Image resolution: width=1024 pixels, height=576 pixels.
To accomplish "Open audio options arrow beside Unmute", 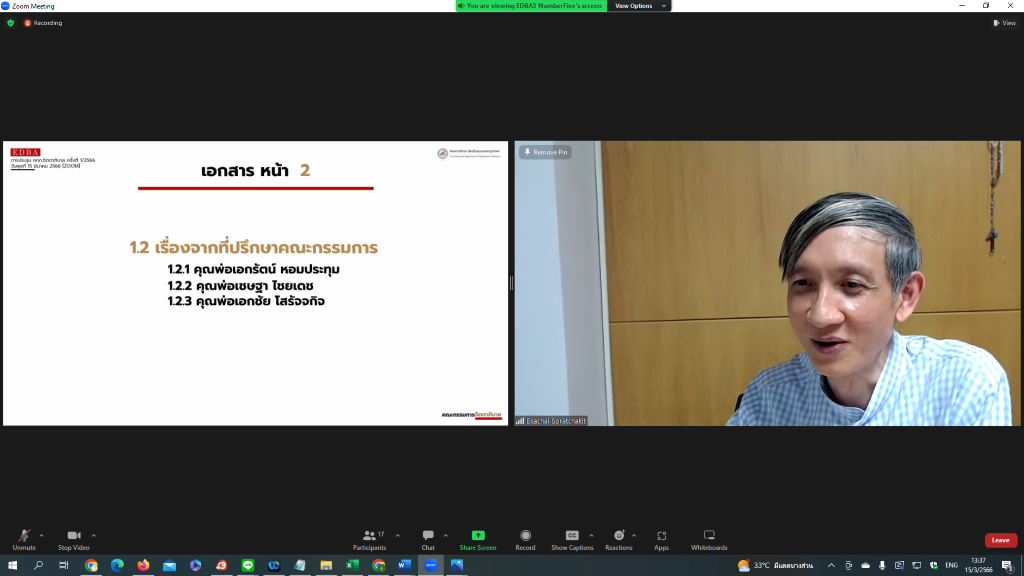I will pos(42,536).
